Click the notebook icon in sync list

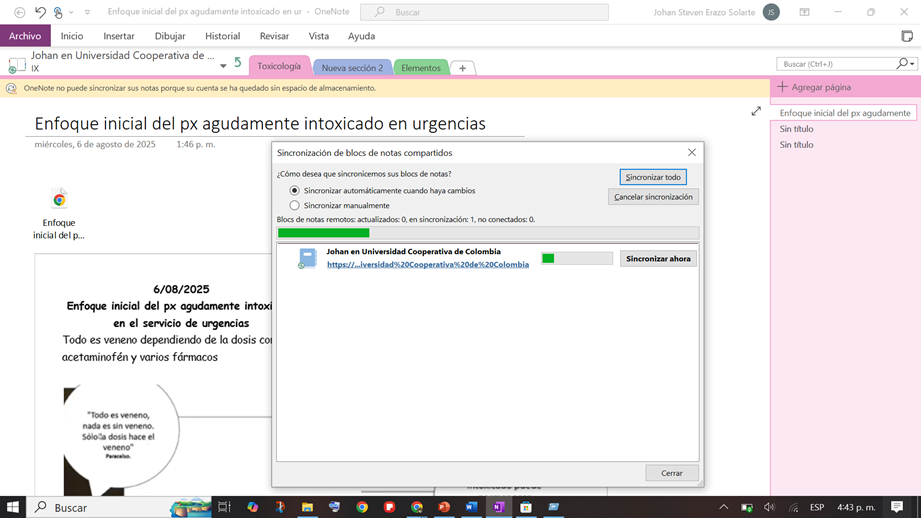[x=308, y=258]
